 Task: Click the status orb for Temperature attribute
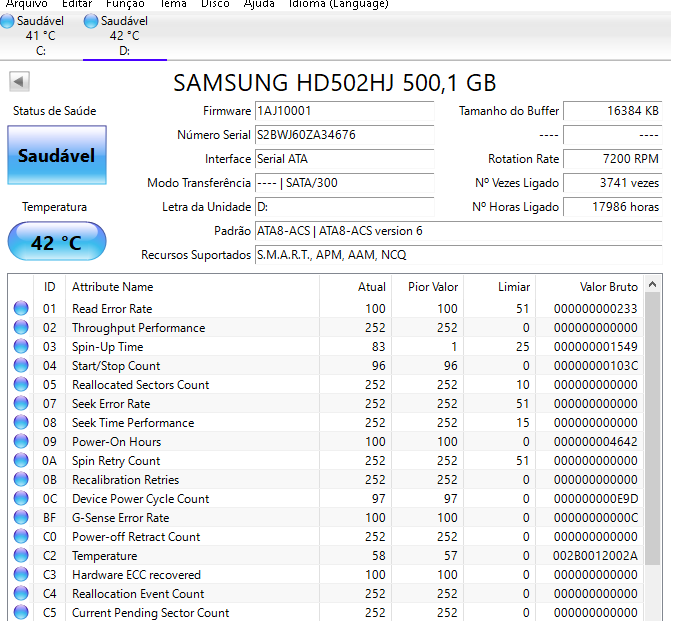click(x=21, y=555)
